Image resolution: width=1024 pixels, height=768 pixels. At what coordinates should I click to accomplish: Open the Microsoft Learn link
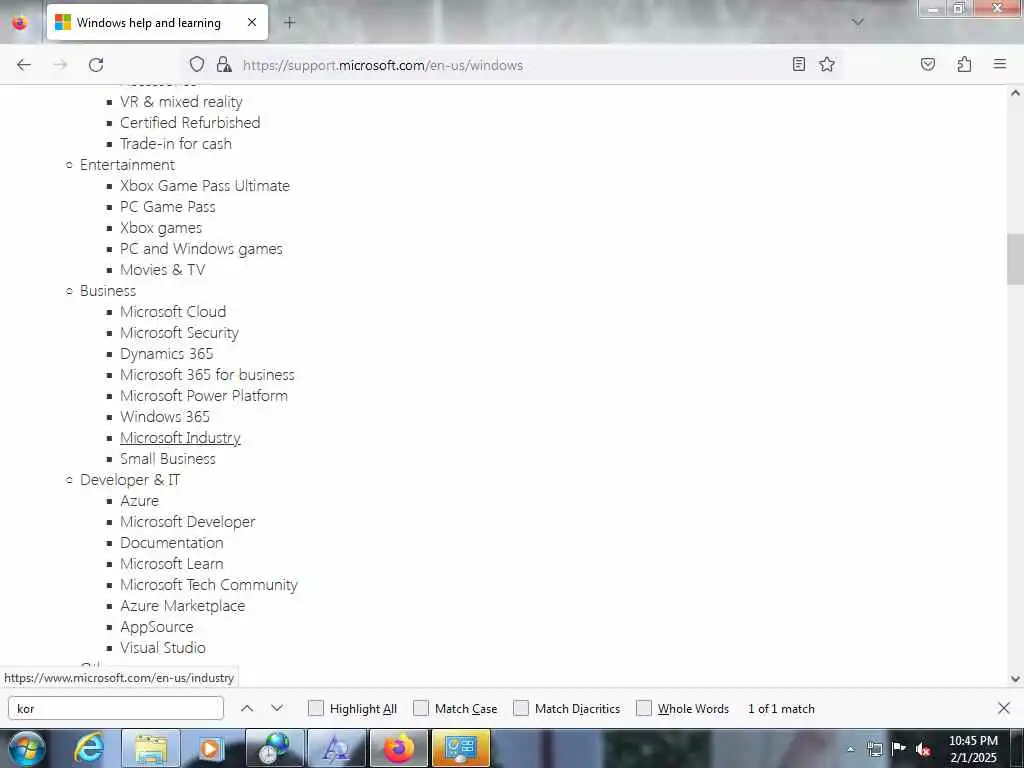[172, 564]
